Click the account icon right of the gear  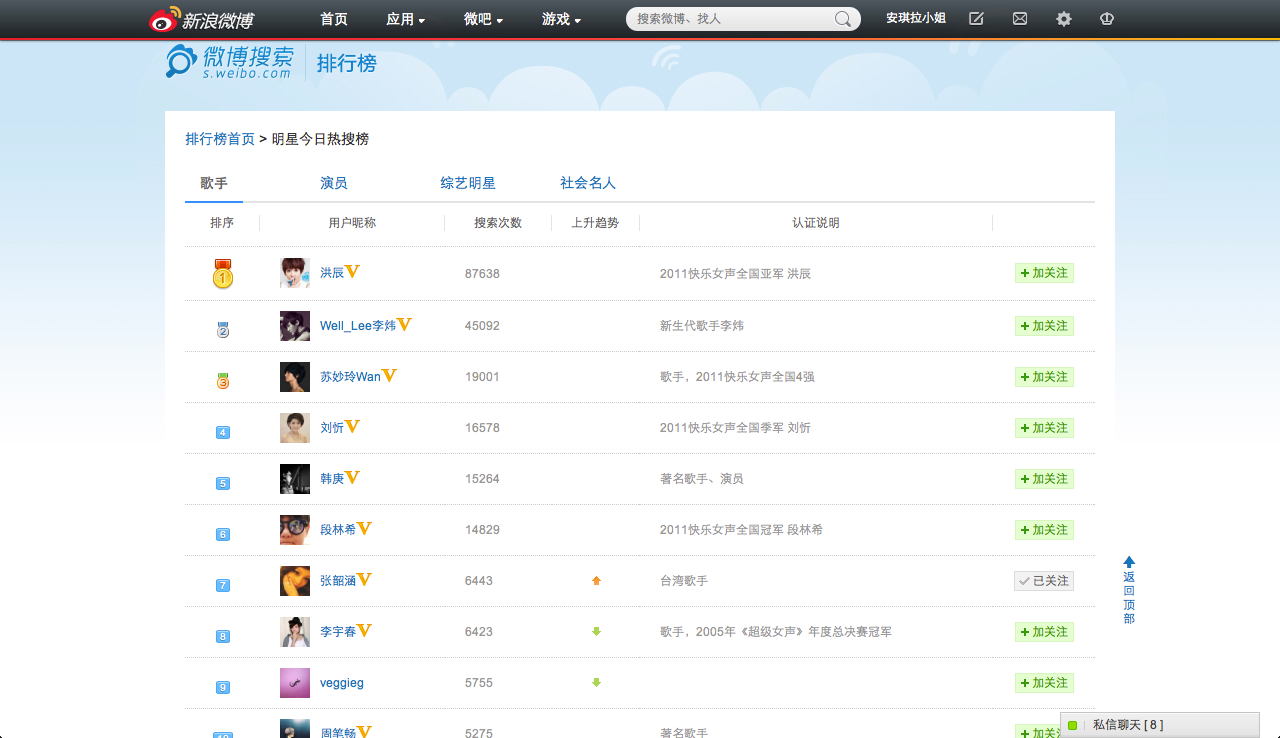point(1107,18)
